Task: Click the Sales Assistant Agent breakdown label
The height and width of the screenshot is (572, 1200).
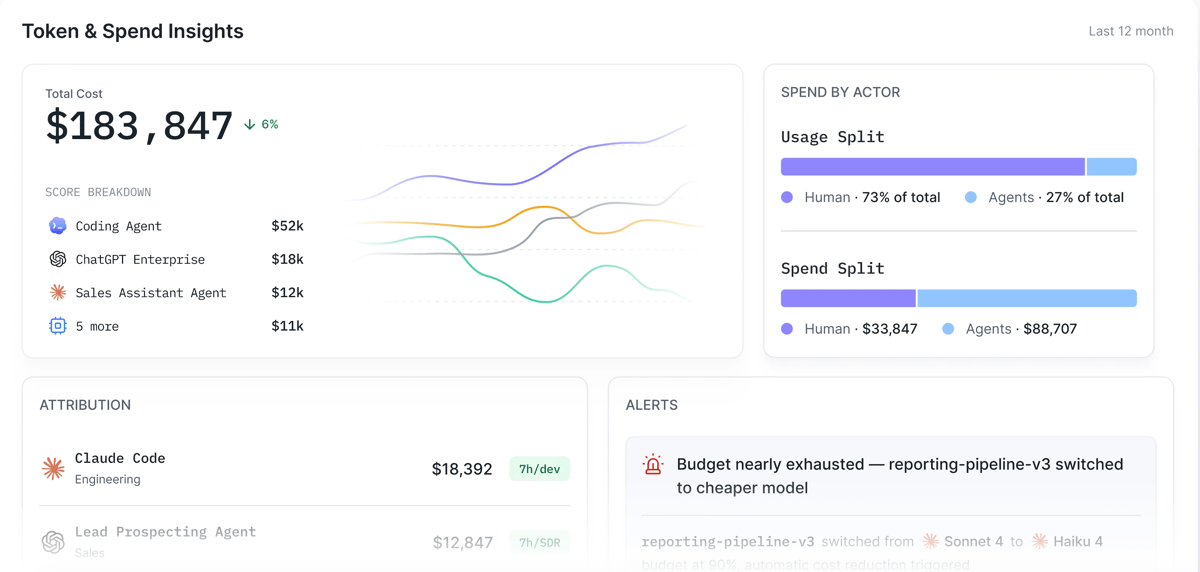Action: click(151, 293)
